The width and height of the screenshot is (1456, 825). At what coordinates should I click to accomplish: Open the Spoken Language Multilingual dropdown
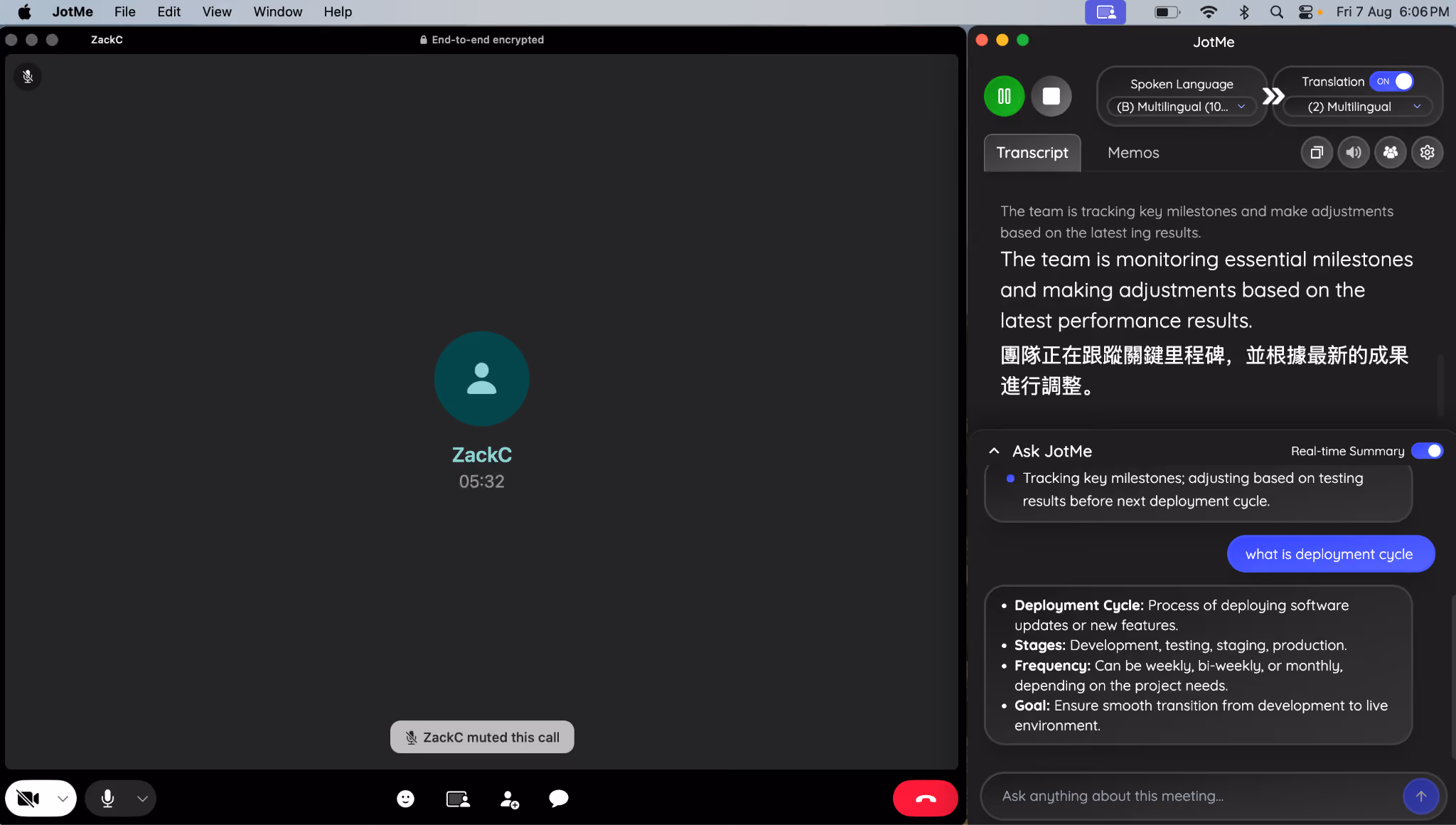point(1182,107)
